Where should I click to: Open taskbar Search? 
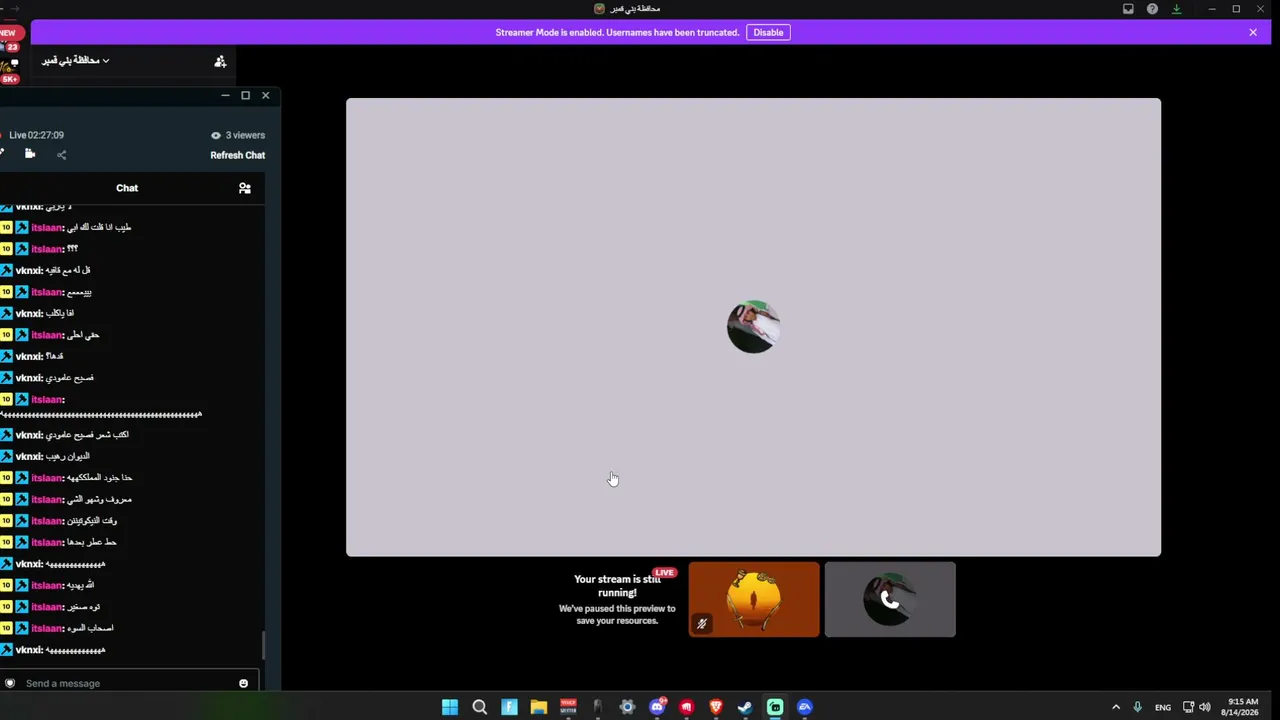[479, 707]
